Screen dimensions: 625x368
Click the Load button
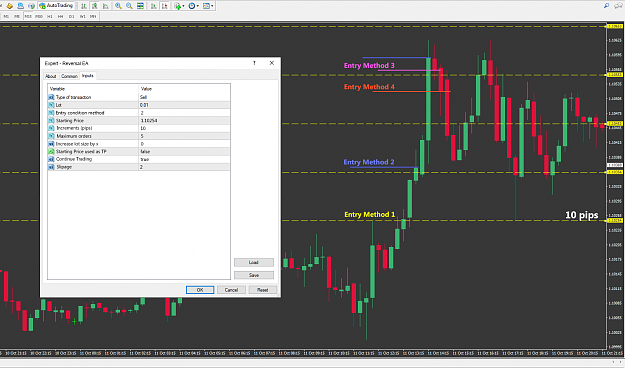254,262
